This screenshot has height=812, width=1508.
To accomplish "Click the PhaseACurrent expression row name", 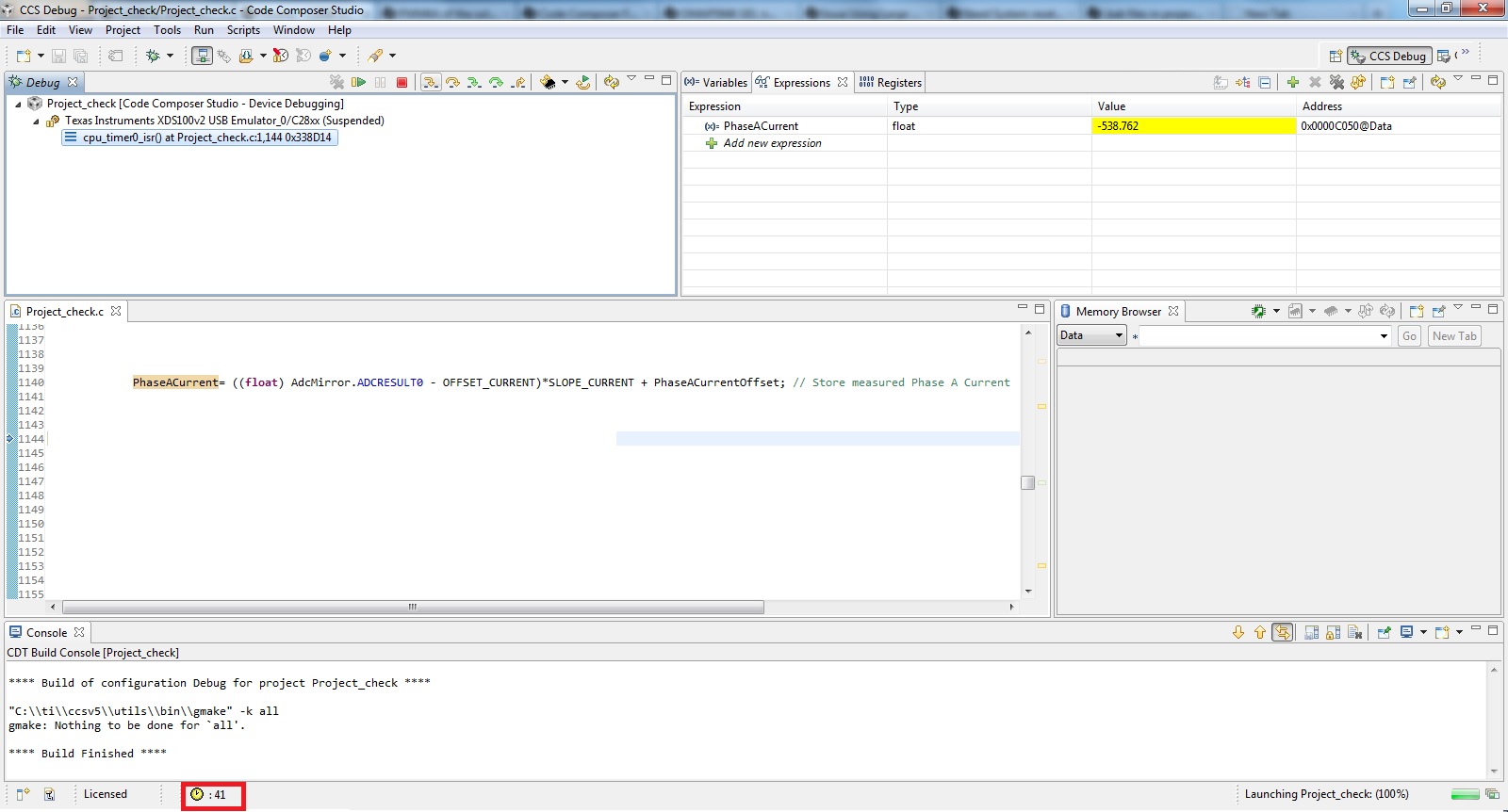I will (761, 126).
